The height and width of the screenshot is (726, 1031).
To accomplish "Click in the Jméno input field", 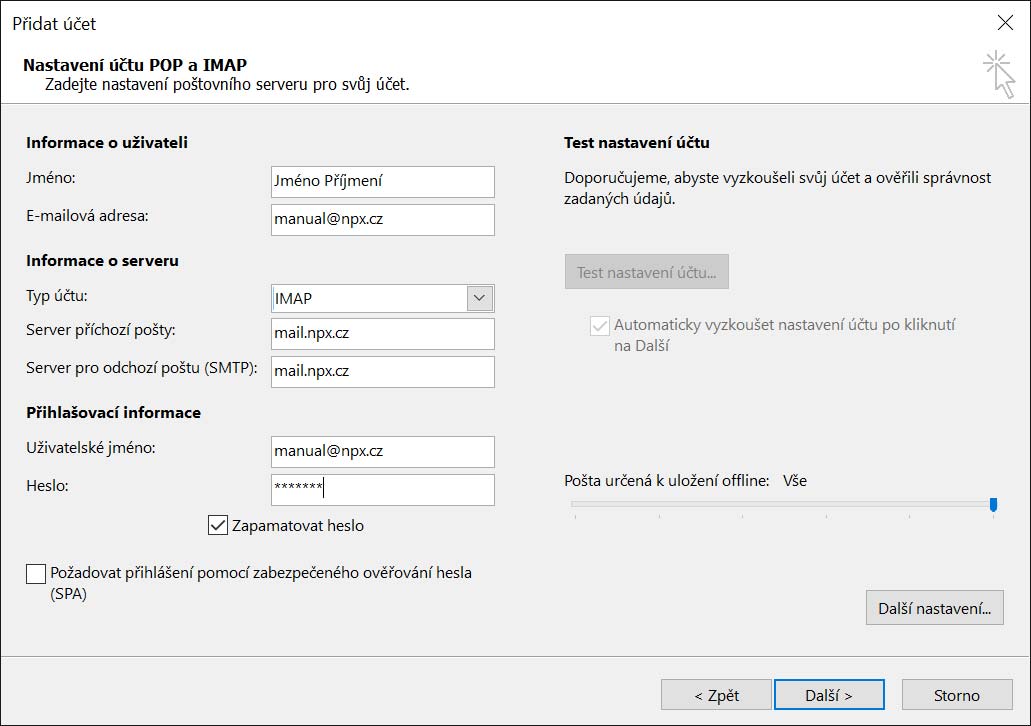I will coord(382,182).
